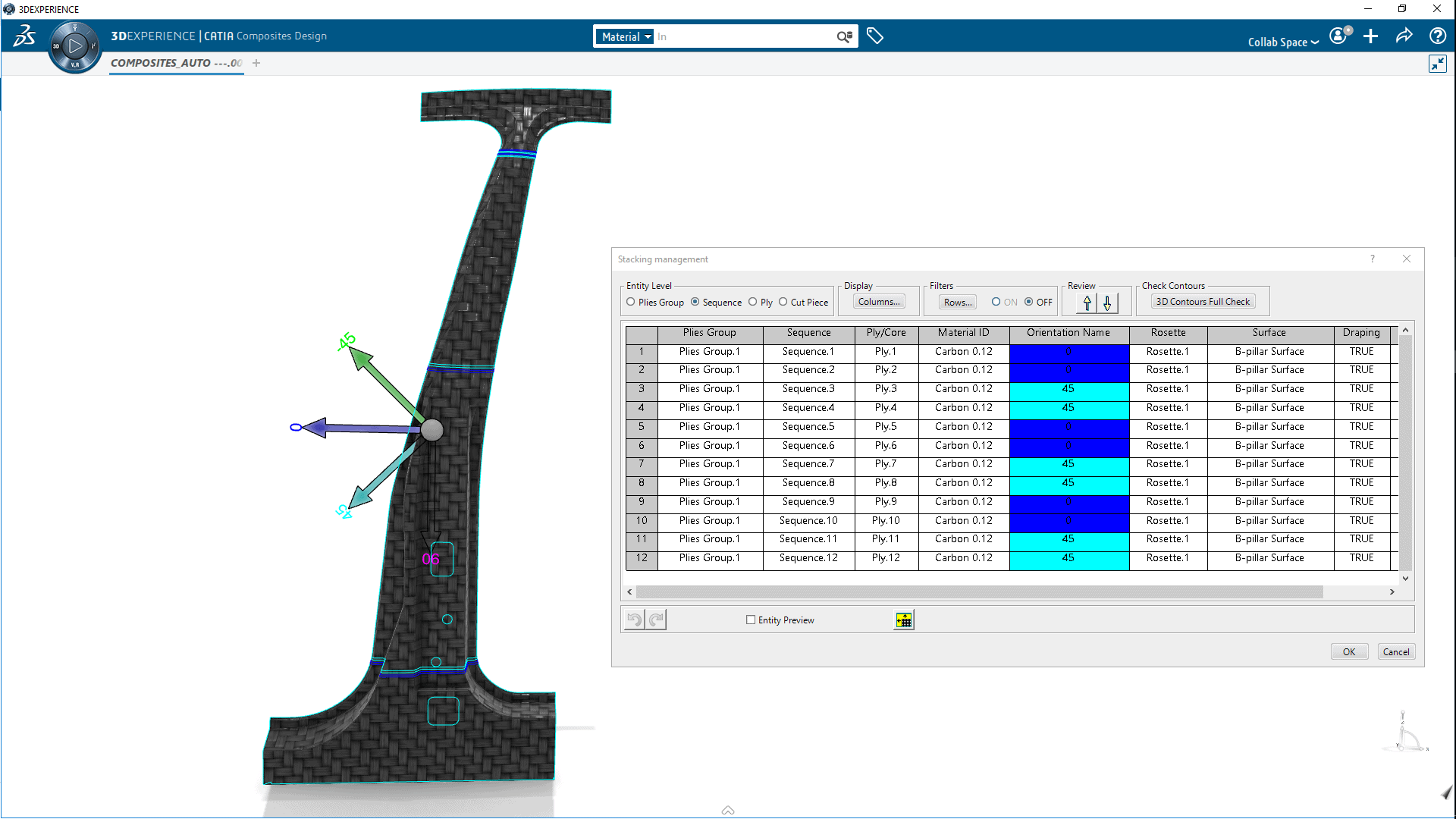The width and height of the screenshot is (1456, 819).
Task: Select the Plies Group entity level
Action: pyautogui.click(x=631, y=302)
